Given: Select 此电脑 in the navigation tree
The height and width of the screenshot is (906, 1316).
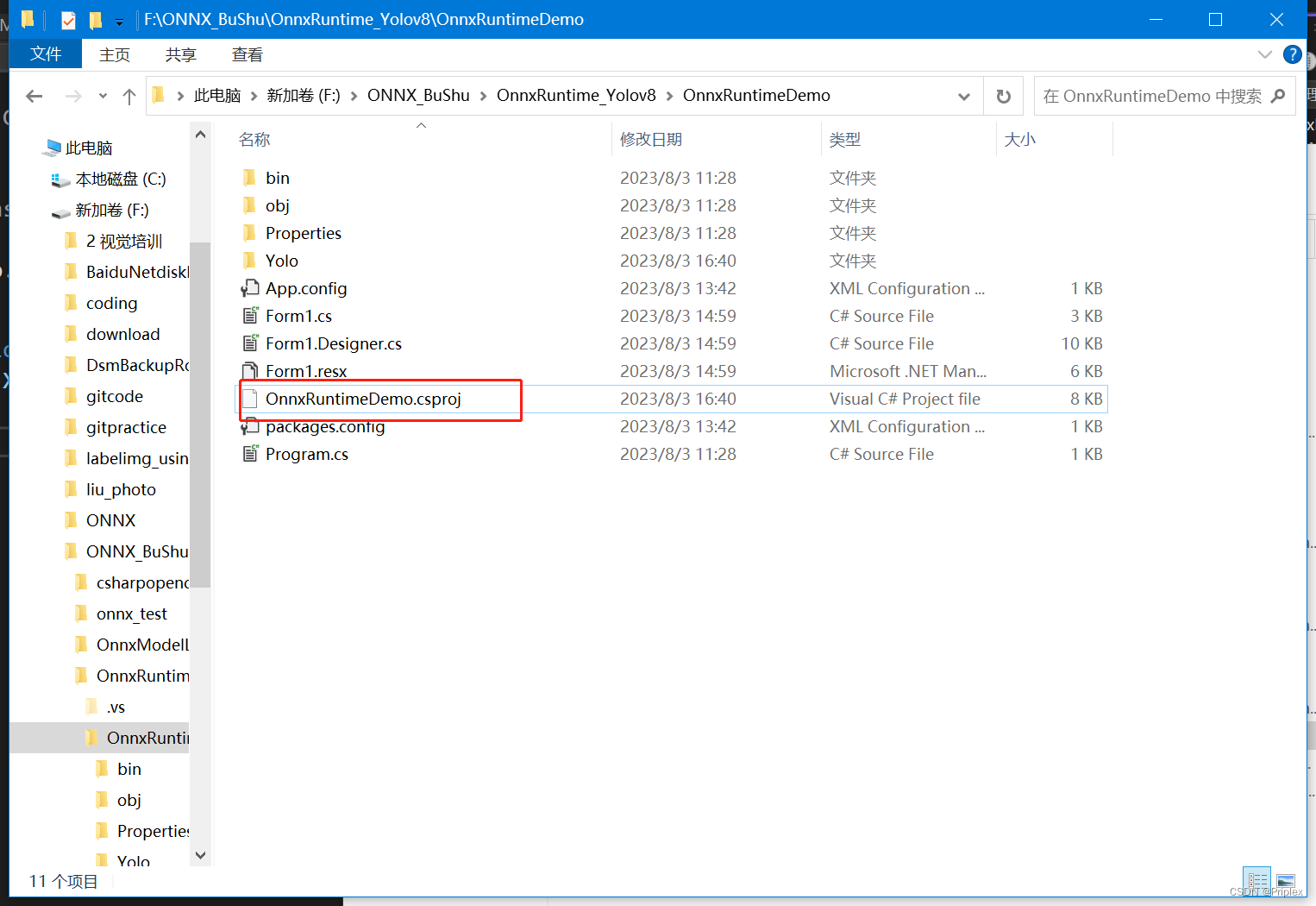Looking at the screenshot, I should tap(89, 148).
